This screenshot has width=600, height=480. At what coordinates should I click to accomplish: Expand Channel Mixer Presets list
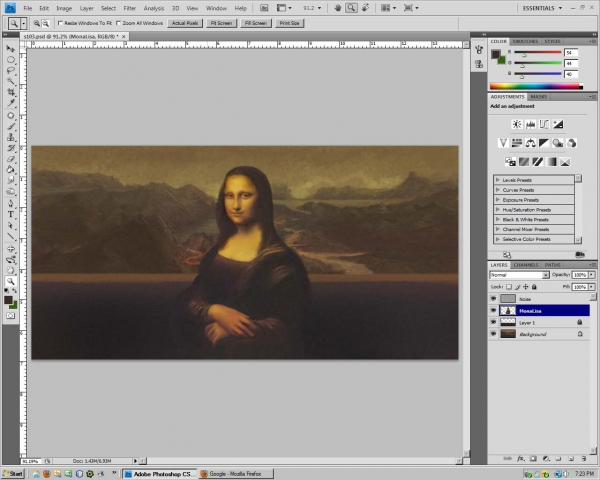tap(497, 229)
